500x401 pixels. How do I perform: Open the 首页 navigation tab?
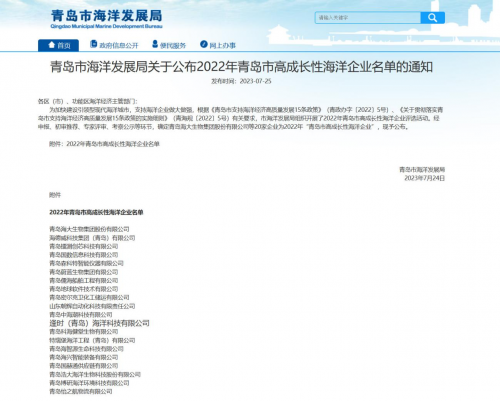[58, 45]
